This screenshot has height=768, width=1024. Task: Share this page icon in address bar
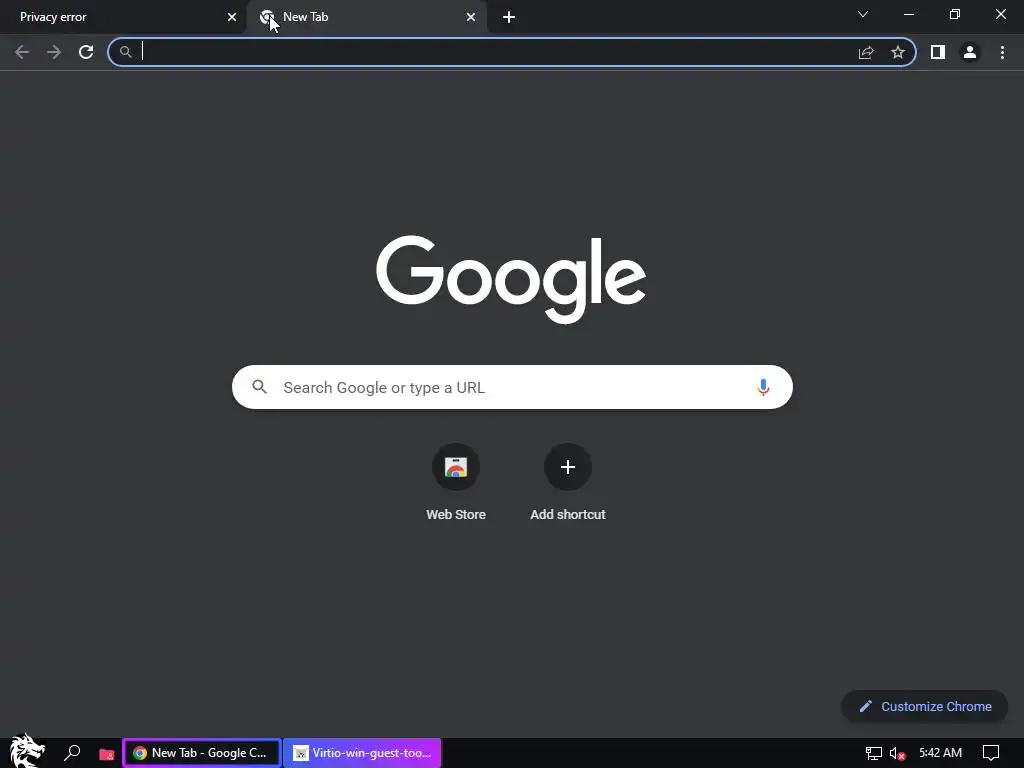coord(866,52)
